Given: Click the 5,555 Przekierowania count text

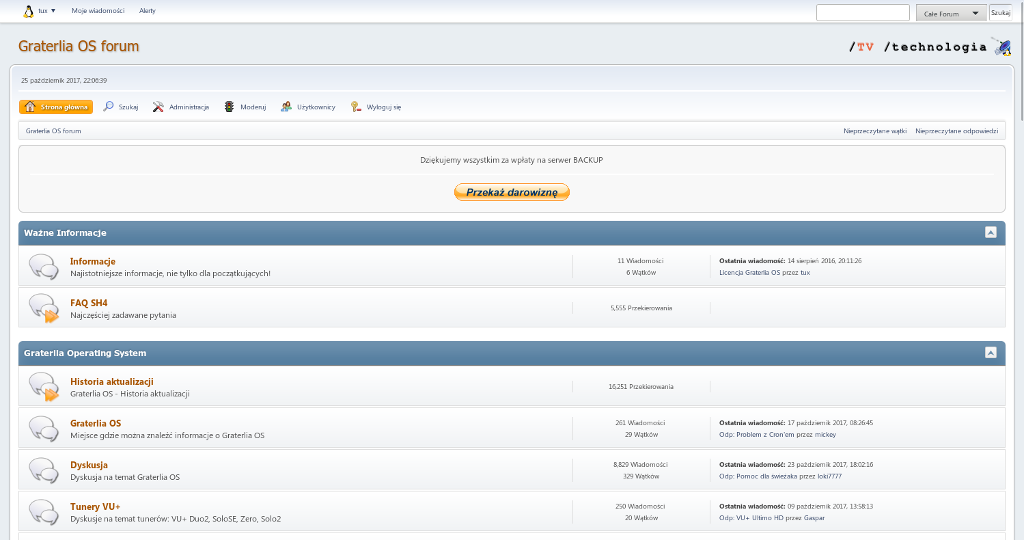Looking at the screenshot, I should (641, 308).
